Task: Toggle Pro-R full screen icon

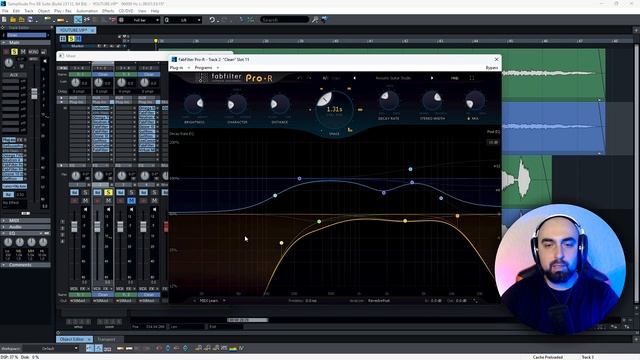Action: pos(472,78)
